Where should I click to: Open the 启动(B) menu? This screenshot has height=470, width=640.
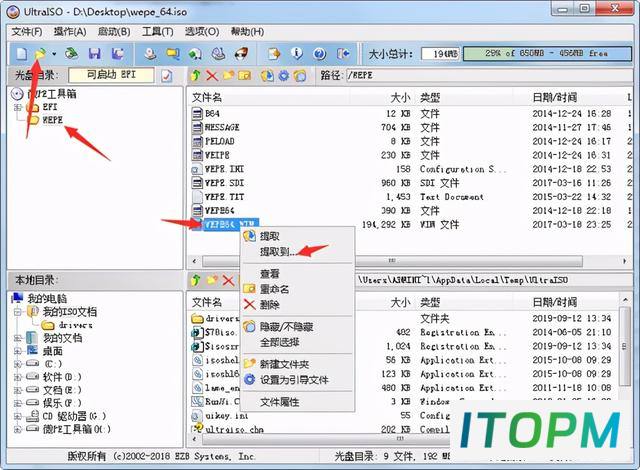[x=114, y=31]
